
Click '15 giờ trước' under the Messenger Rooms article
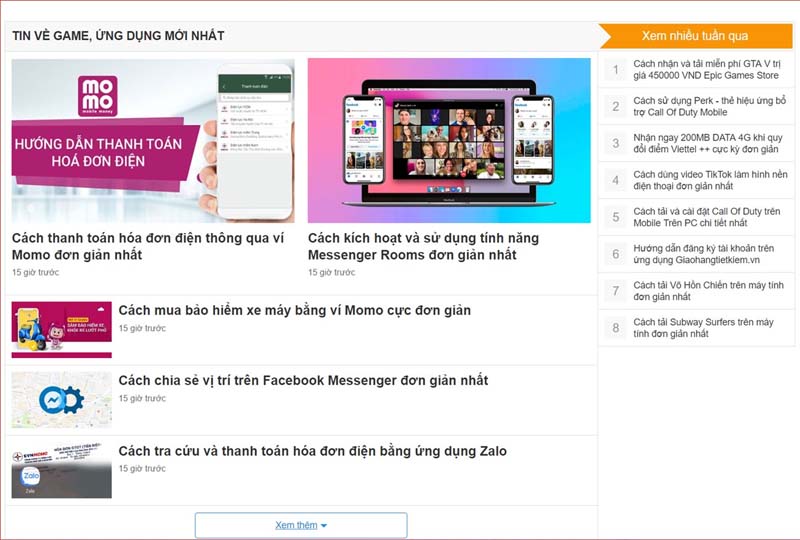[x=332, y=273]
